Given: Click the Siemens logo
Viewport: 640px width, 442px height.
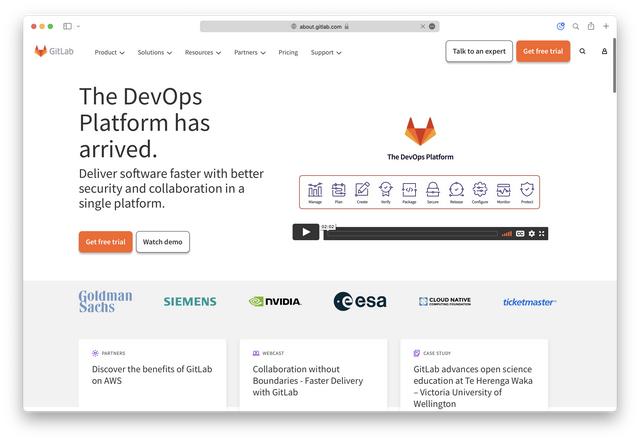Looking at the screenshot, I should coord(190,302).
